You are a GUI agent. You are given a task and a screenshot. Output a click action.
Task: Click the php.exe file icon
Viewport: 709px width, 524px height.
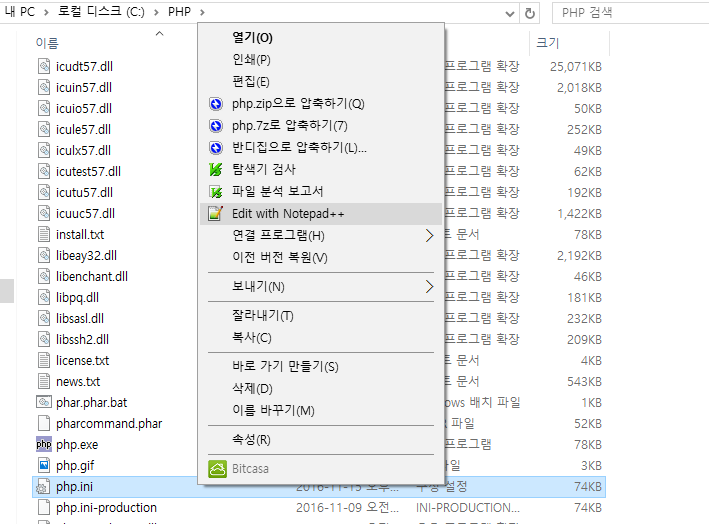point(44,444)
